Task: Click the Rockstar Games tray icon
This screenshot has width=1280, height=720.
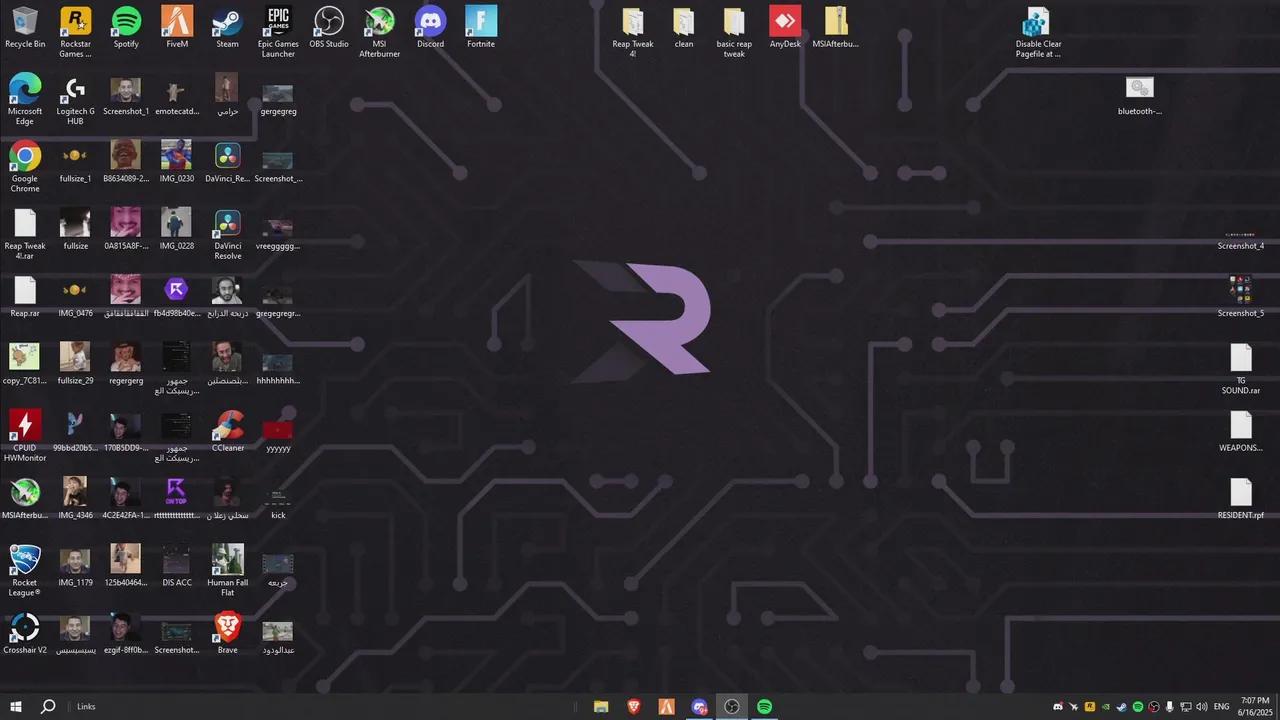Action: click(x=1090, y=707)
